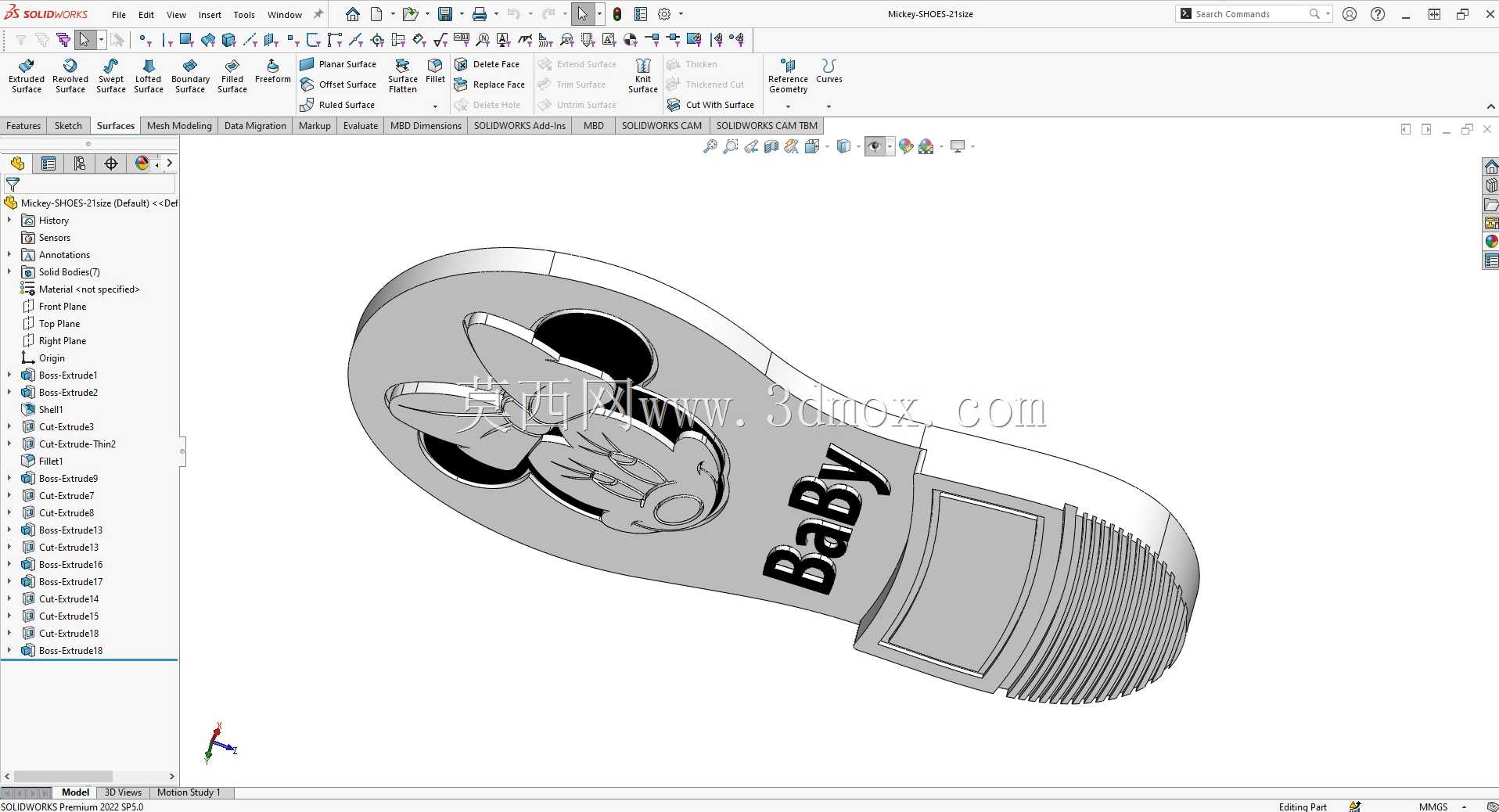Screen dimensions: 1499x812
Task: Click the Ruled Surface command
Action: coord(337,105)
